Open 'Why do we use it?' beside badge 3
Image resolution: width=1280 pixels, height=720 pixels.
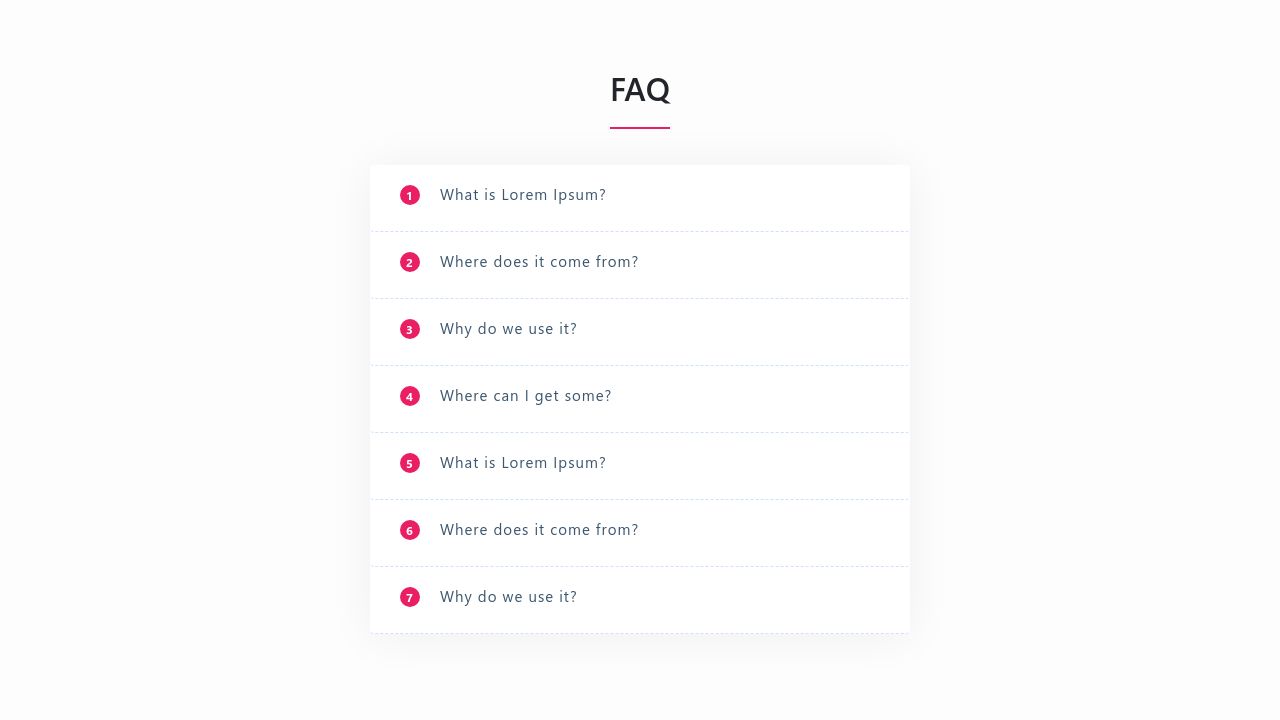(508, 329)
